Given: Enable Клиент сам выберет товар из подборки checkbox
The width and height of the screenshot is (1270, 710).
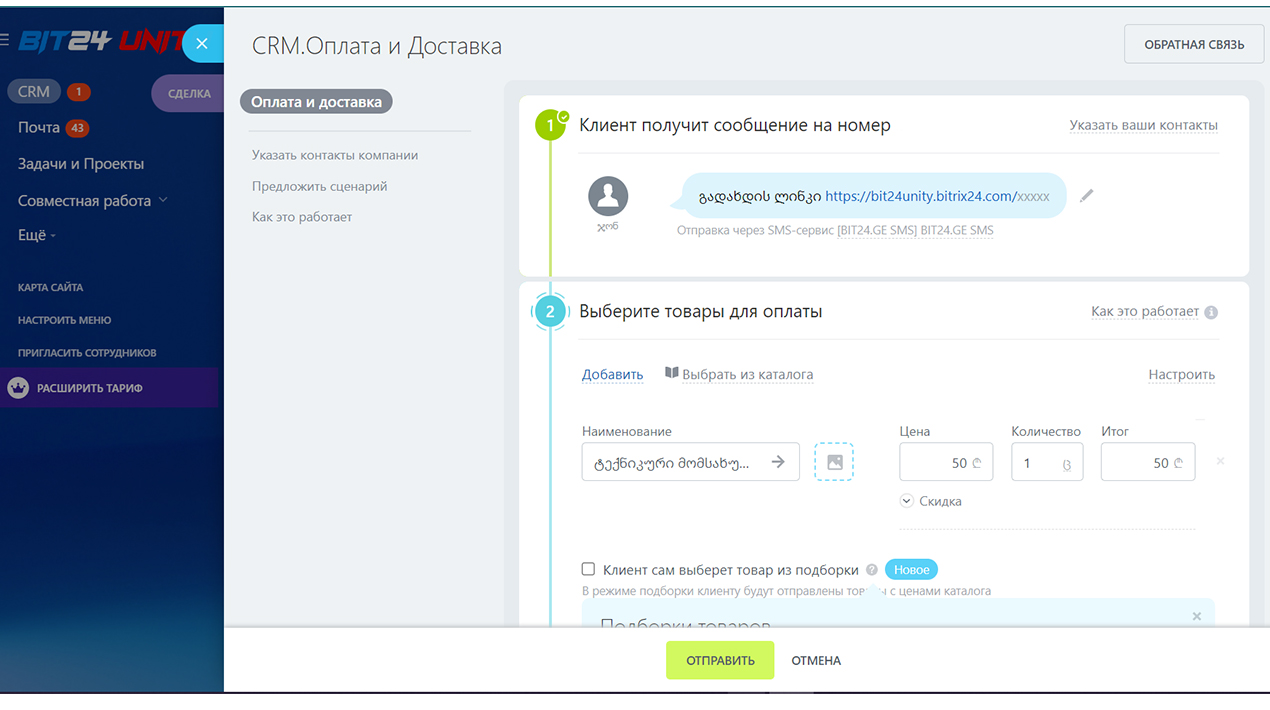Looking at the screenshot, I should (x=588, y=569).
